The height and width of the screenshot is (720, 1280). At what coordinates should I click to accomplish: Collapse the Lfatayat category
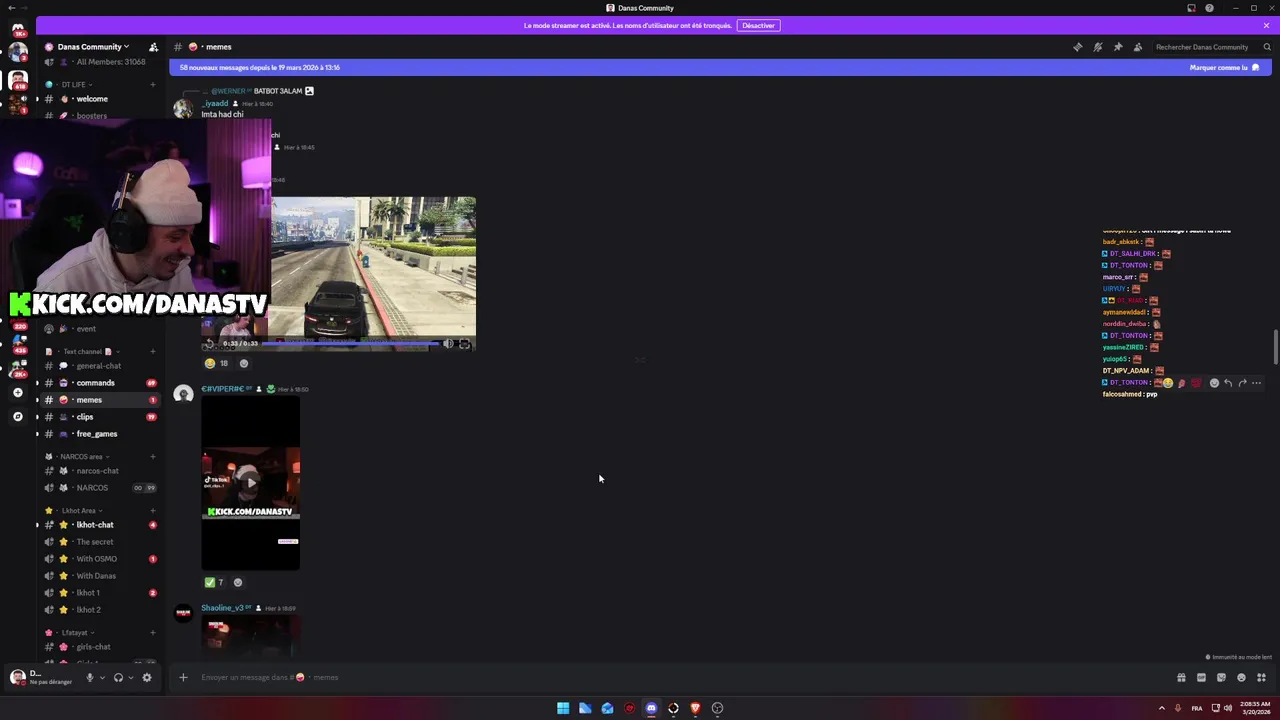point(68,632)
